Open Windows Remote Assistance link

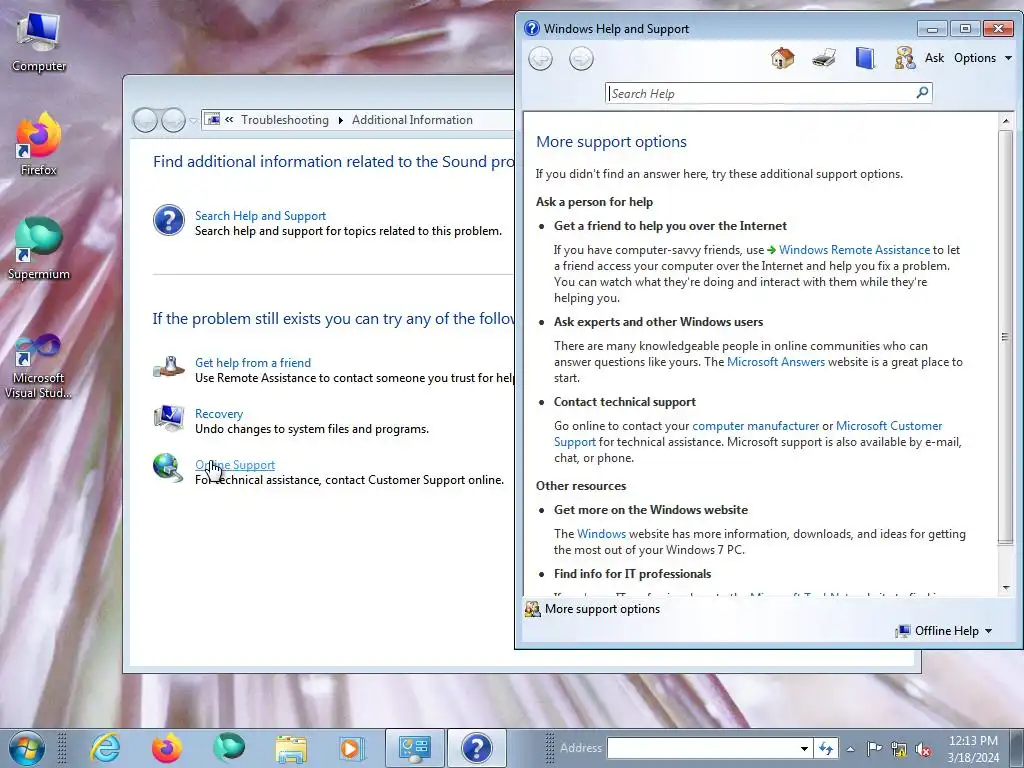(x=854, y=250)
